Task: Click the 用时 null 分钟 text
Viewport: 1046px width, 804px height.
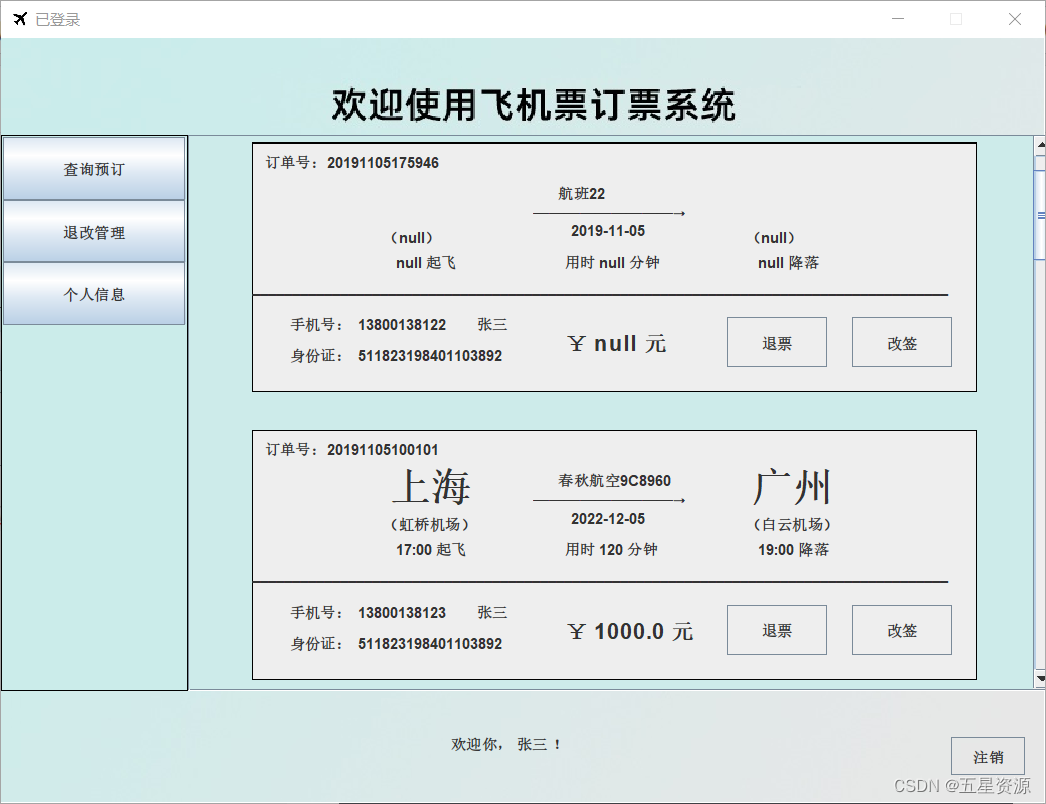Action: (x=612, y=262)
